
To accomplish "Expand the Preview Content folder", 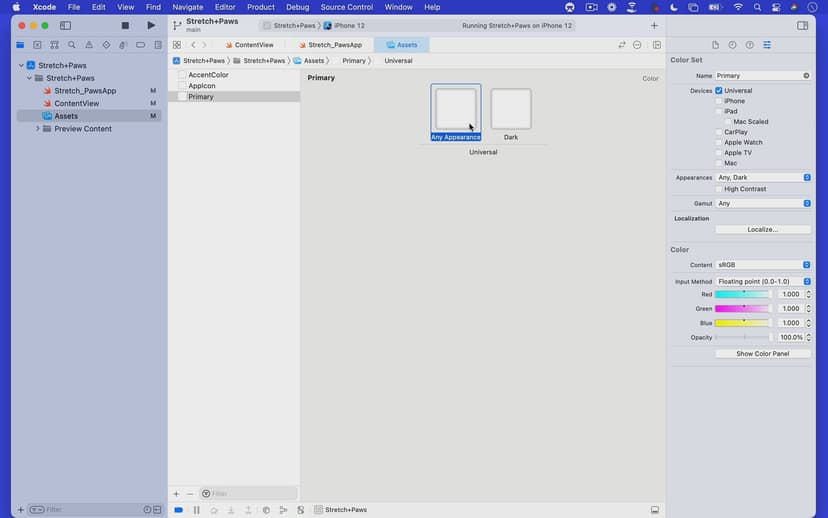I will pyautogui.click(x=38, y=129).
